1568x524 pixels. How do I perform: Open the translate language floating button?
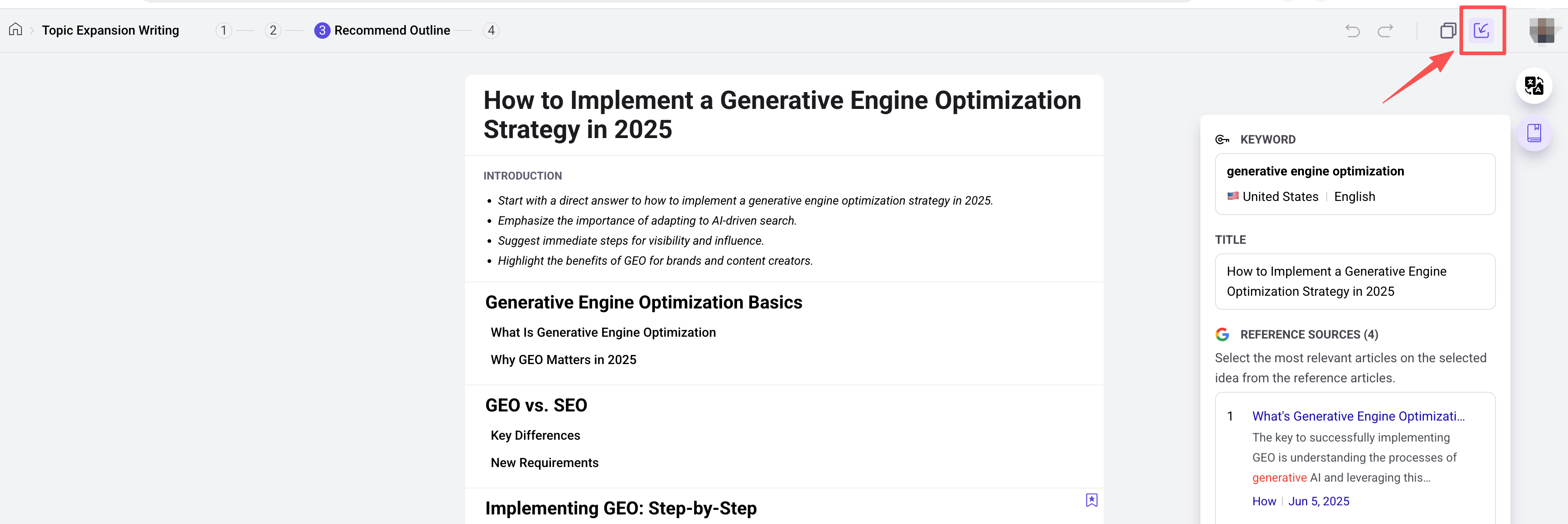click(1533, 86)
